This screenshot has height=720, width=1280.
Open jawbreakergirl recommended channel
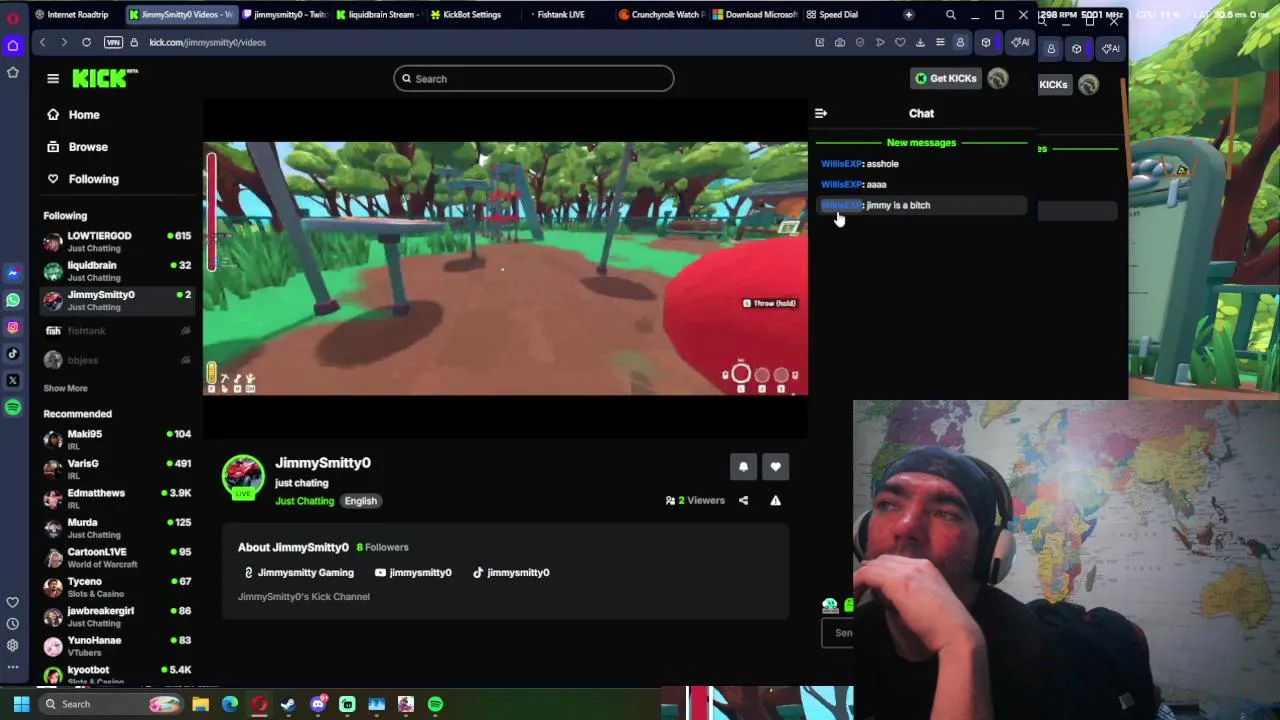pos(117,616)
